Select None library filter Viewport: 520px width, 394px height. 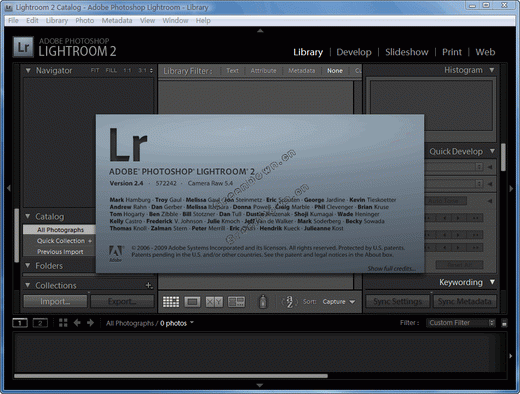[x=335, y=71]
